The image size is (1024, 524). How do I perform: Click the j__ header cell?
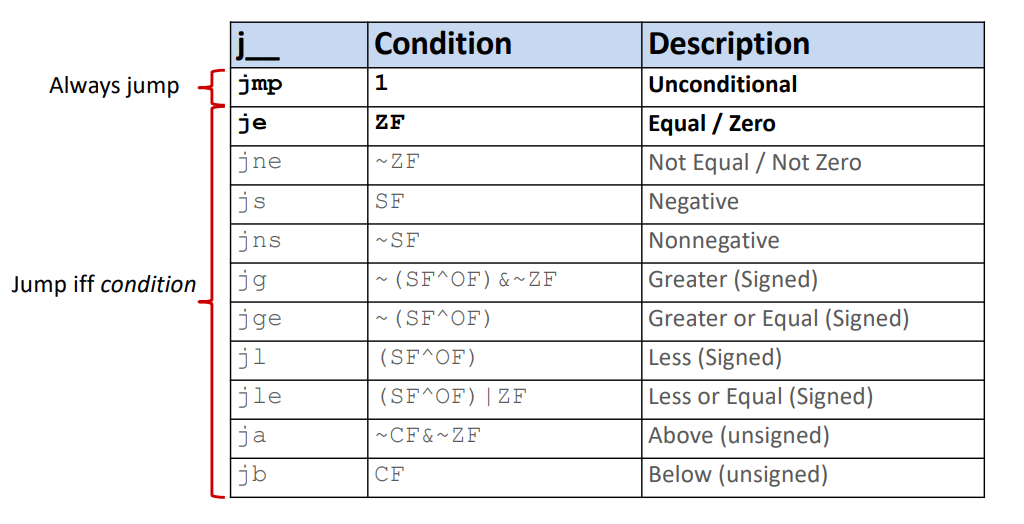299,45
